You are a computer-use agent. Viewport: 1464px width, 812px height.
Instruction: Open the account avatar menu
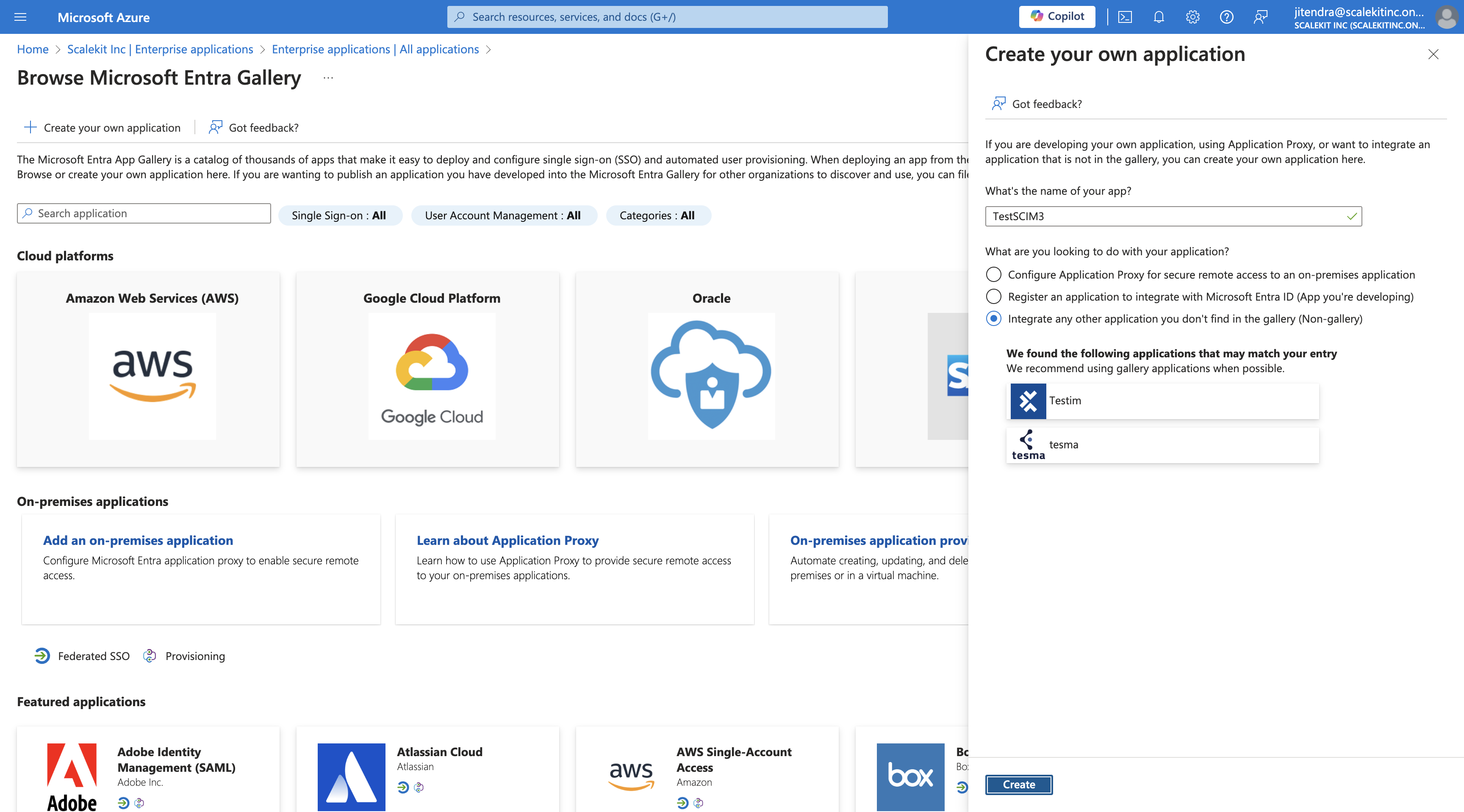1446,17
